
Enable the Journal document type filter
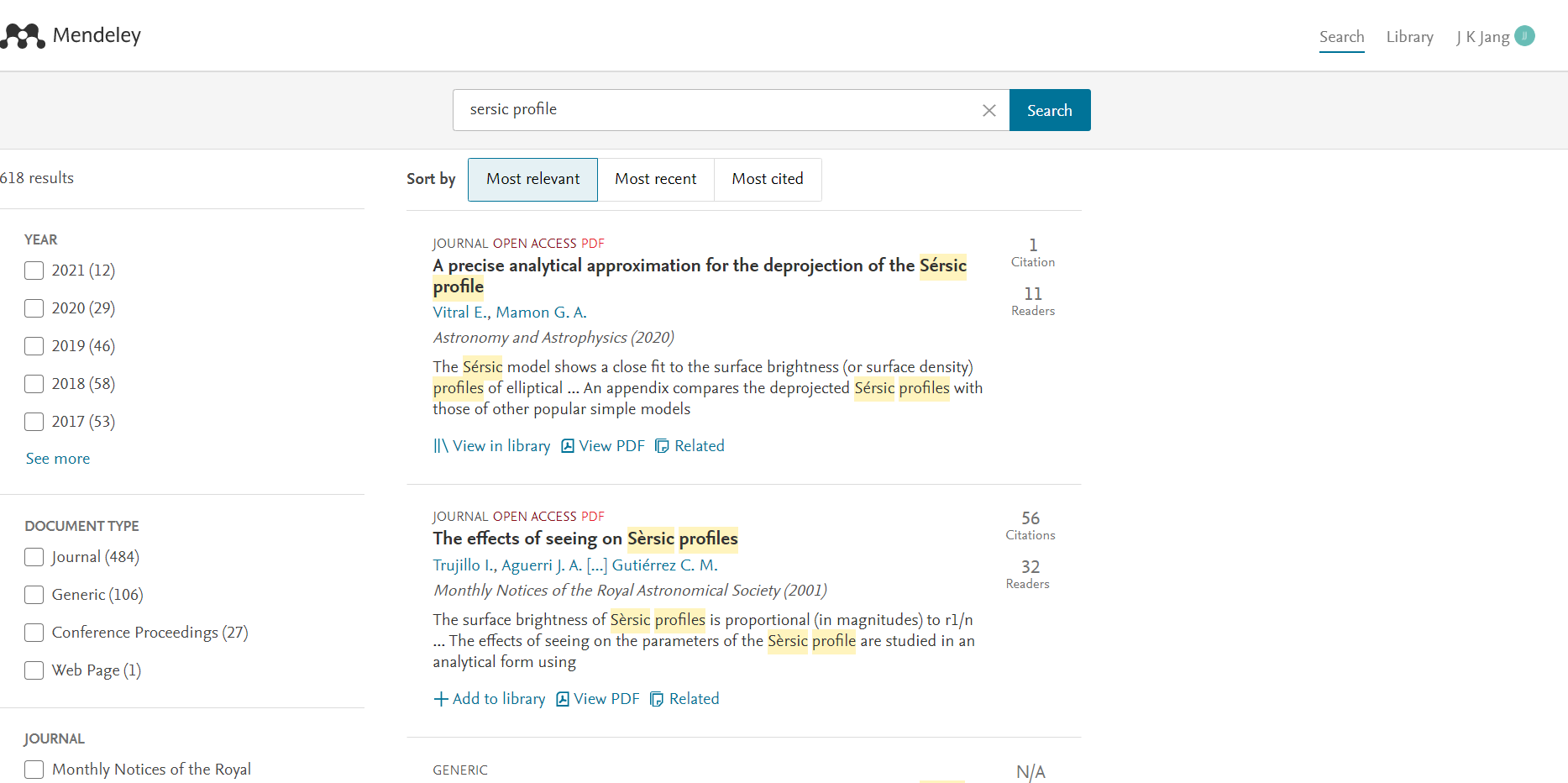pos(34,557)
